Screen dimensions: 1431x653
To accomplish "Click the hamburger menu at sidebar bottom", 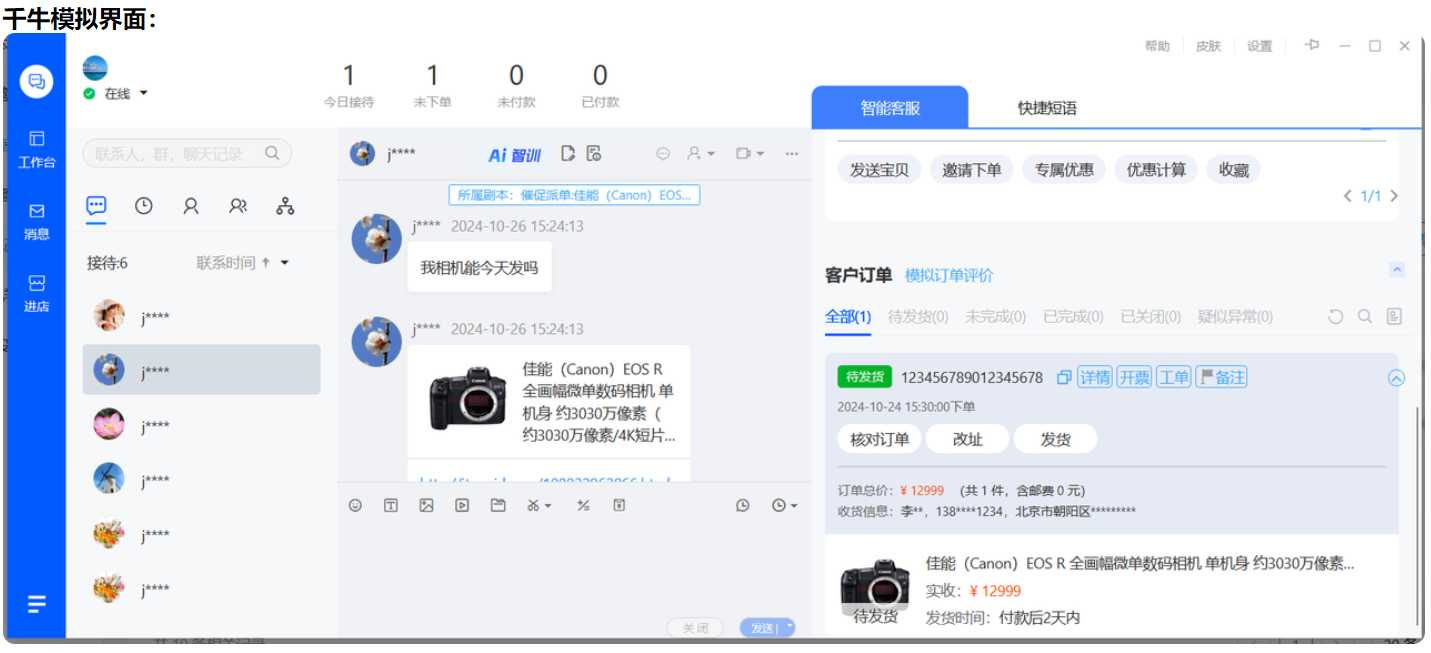I will 37,604.
